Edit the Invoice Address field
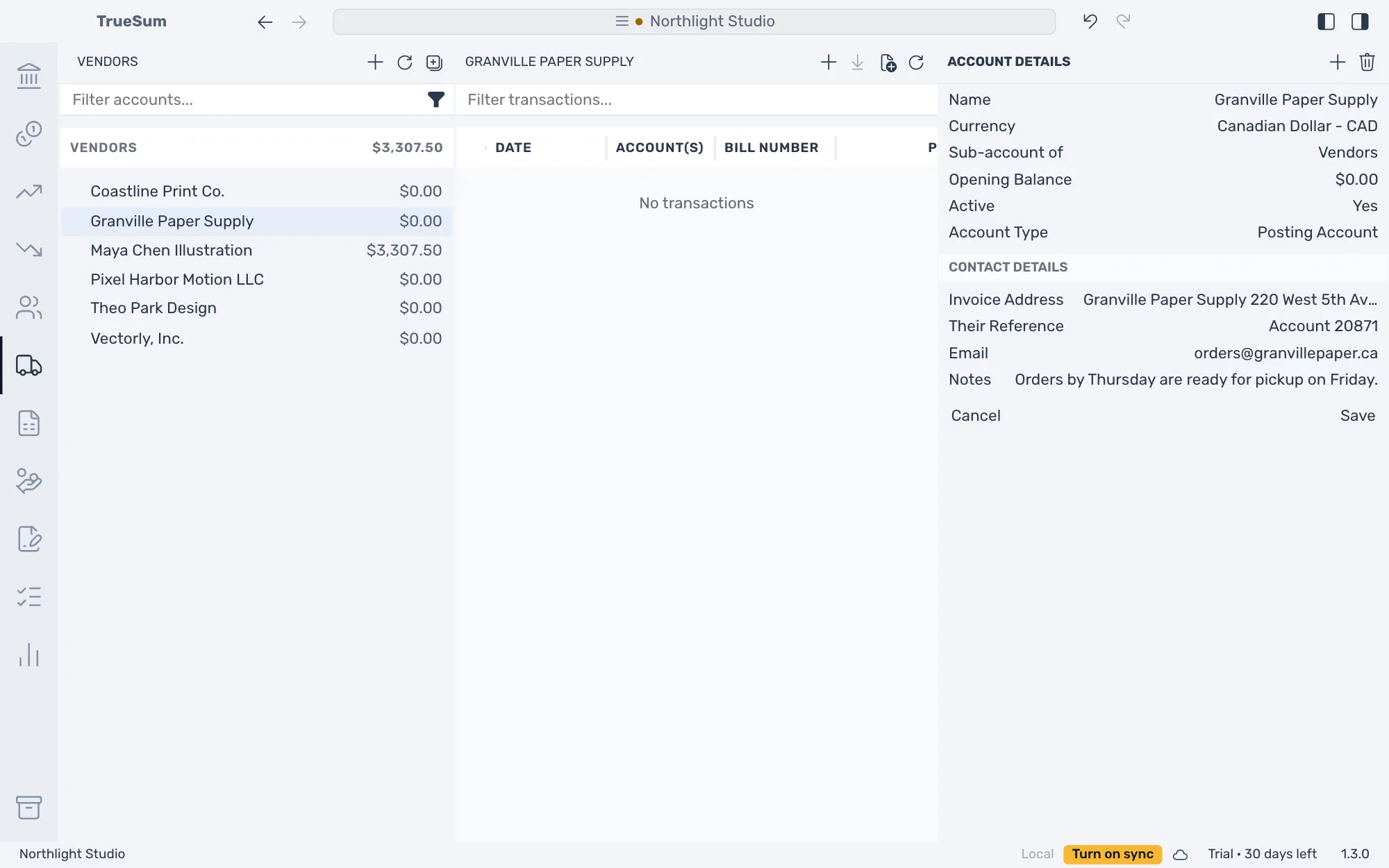1389x868 pixels. pos(1230,299)
